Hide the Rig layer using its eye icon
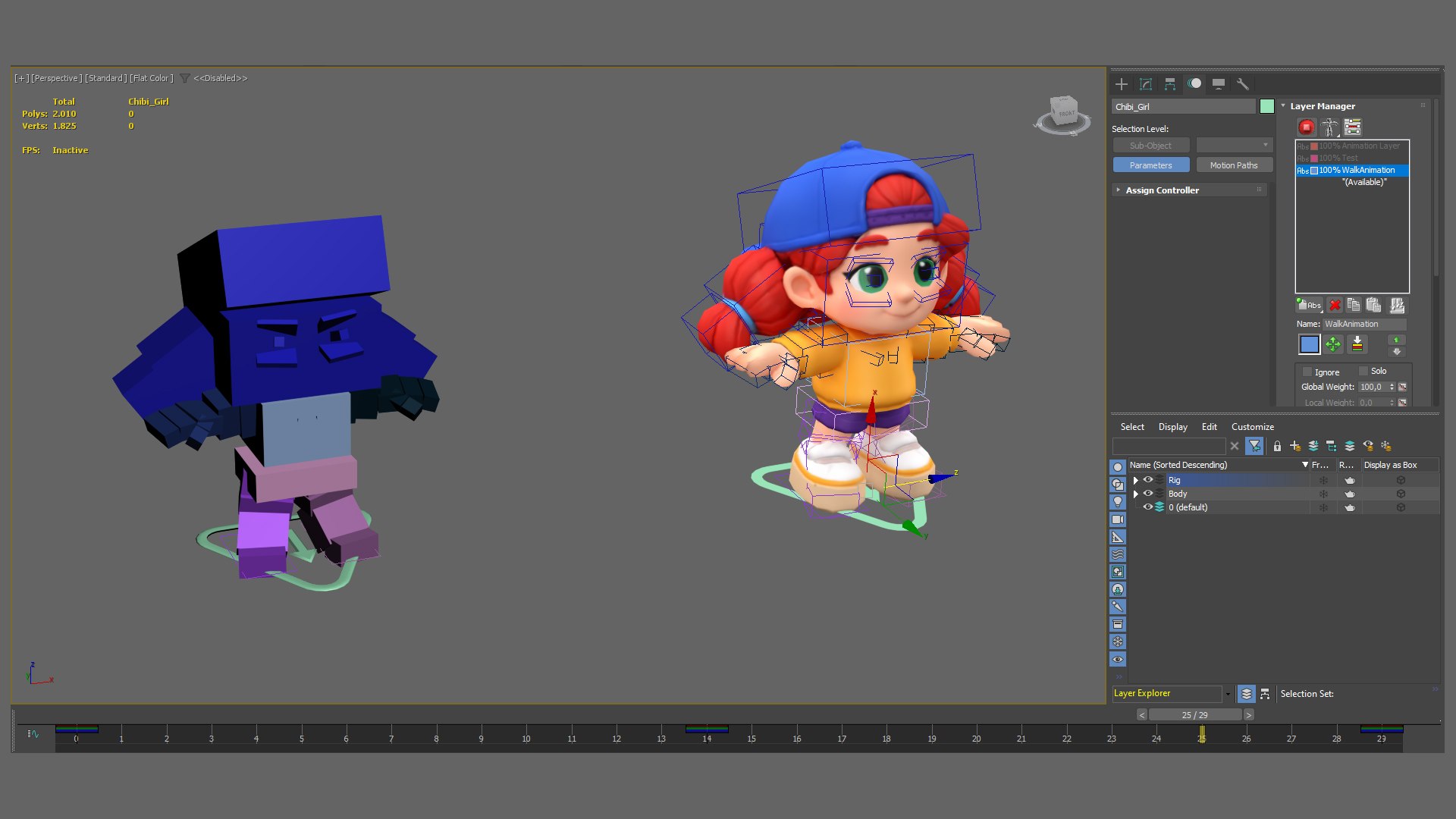This screenshot has height=819, width=1456. click(1148, 480)
